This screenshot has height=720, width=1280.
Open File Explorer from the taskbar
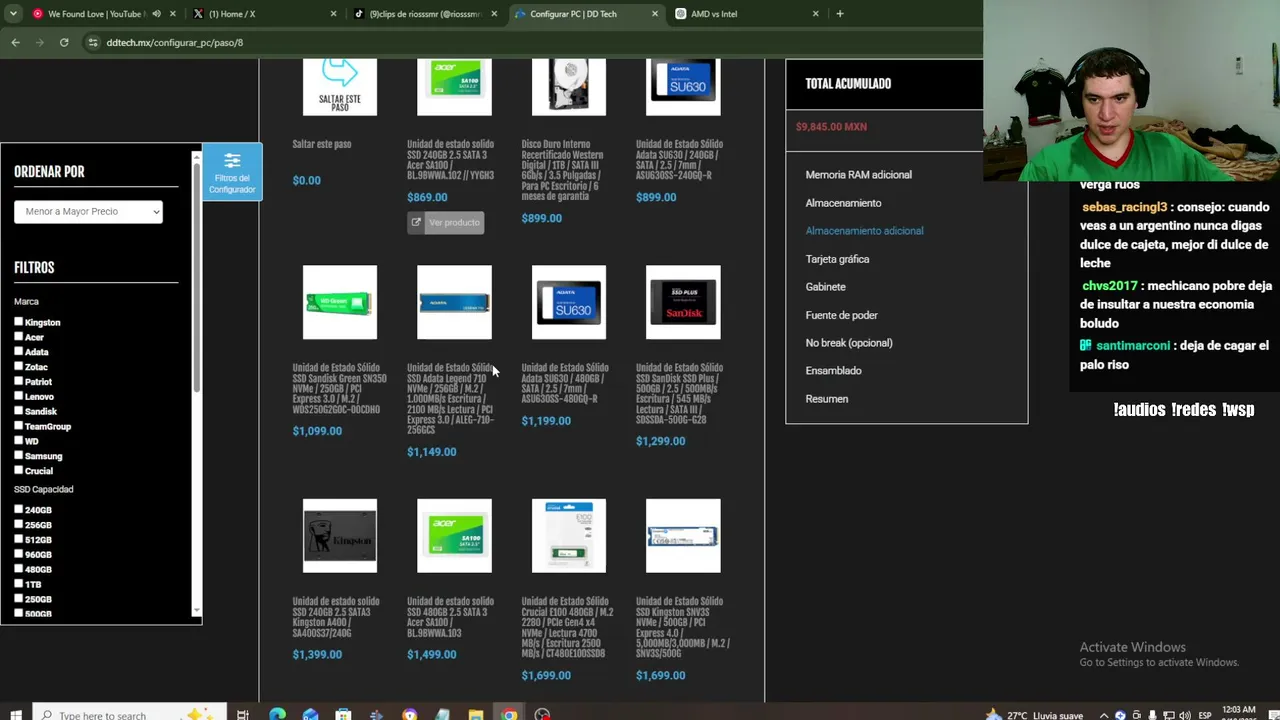475,714
